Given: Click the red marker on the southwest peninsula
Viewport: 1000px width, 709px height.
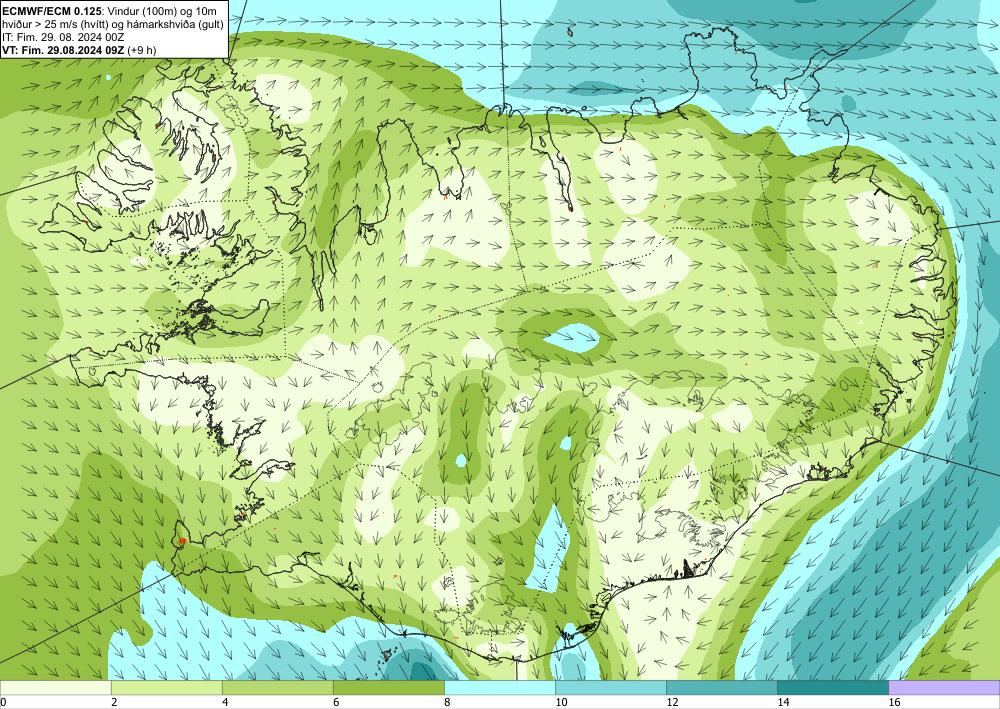Looking at the screenshot, I should click(x=182, y=541).
